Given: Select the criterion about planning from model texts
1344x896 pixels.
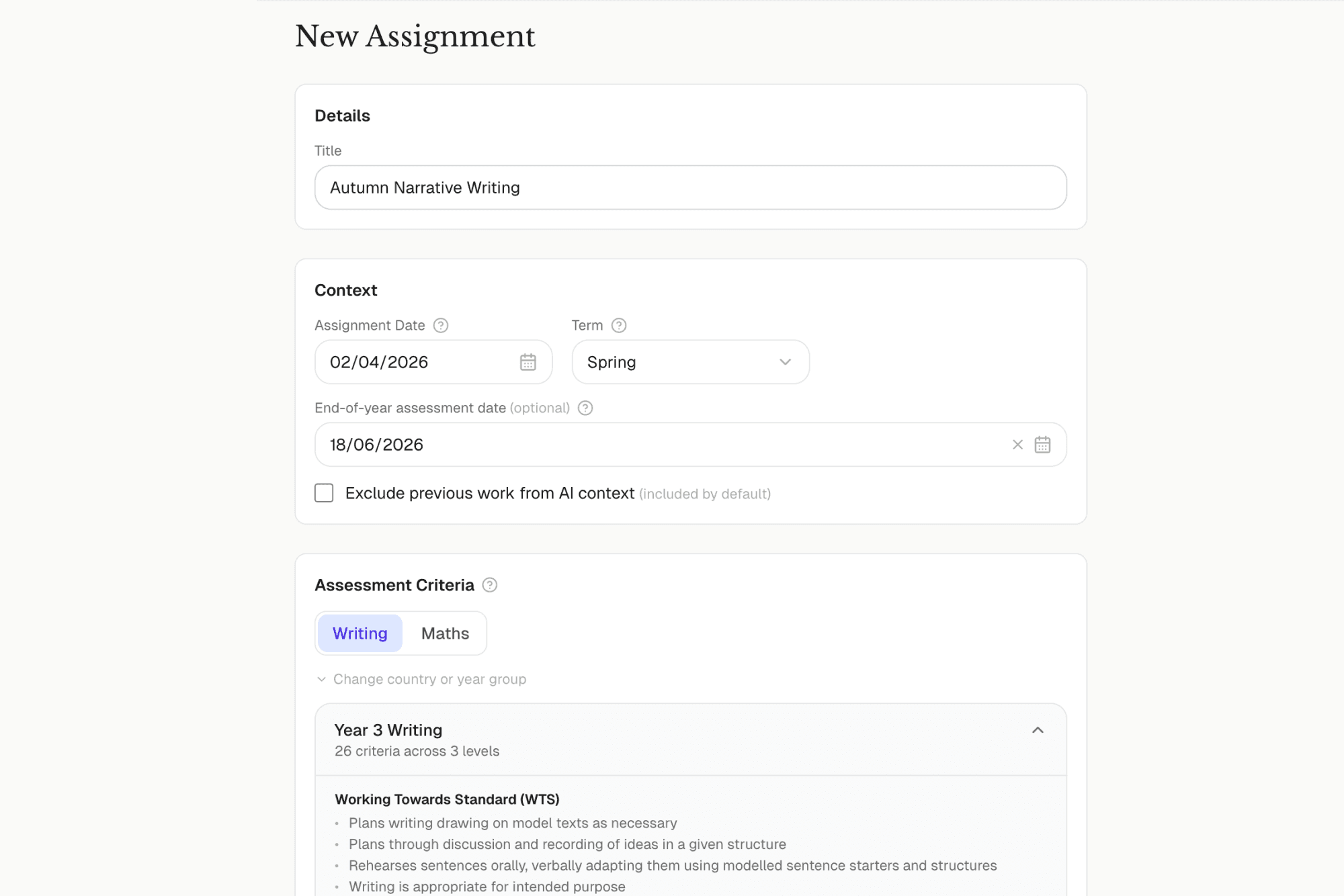Looking at the screenshot, I should tap(512, 823).
